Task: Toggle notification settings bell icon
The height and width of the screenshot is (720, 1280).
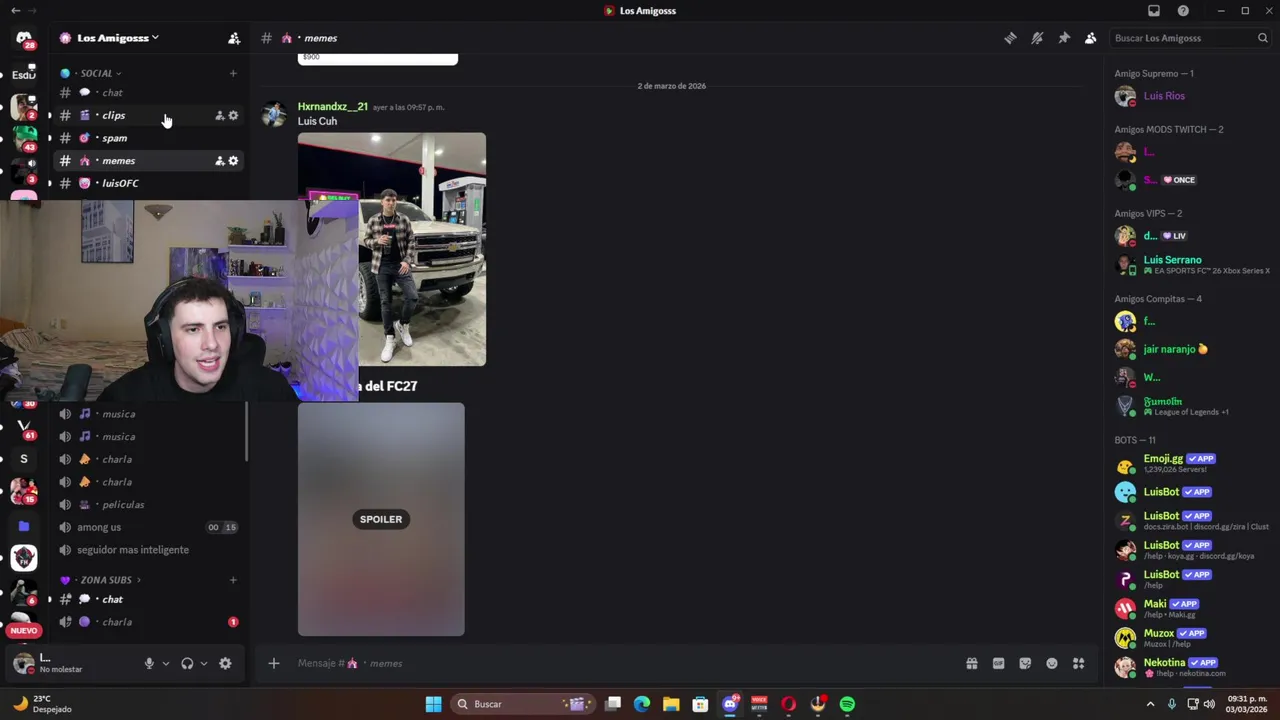Action: (1037, 38)
